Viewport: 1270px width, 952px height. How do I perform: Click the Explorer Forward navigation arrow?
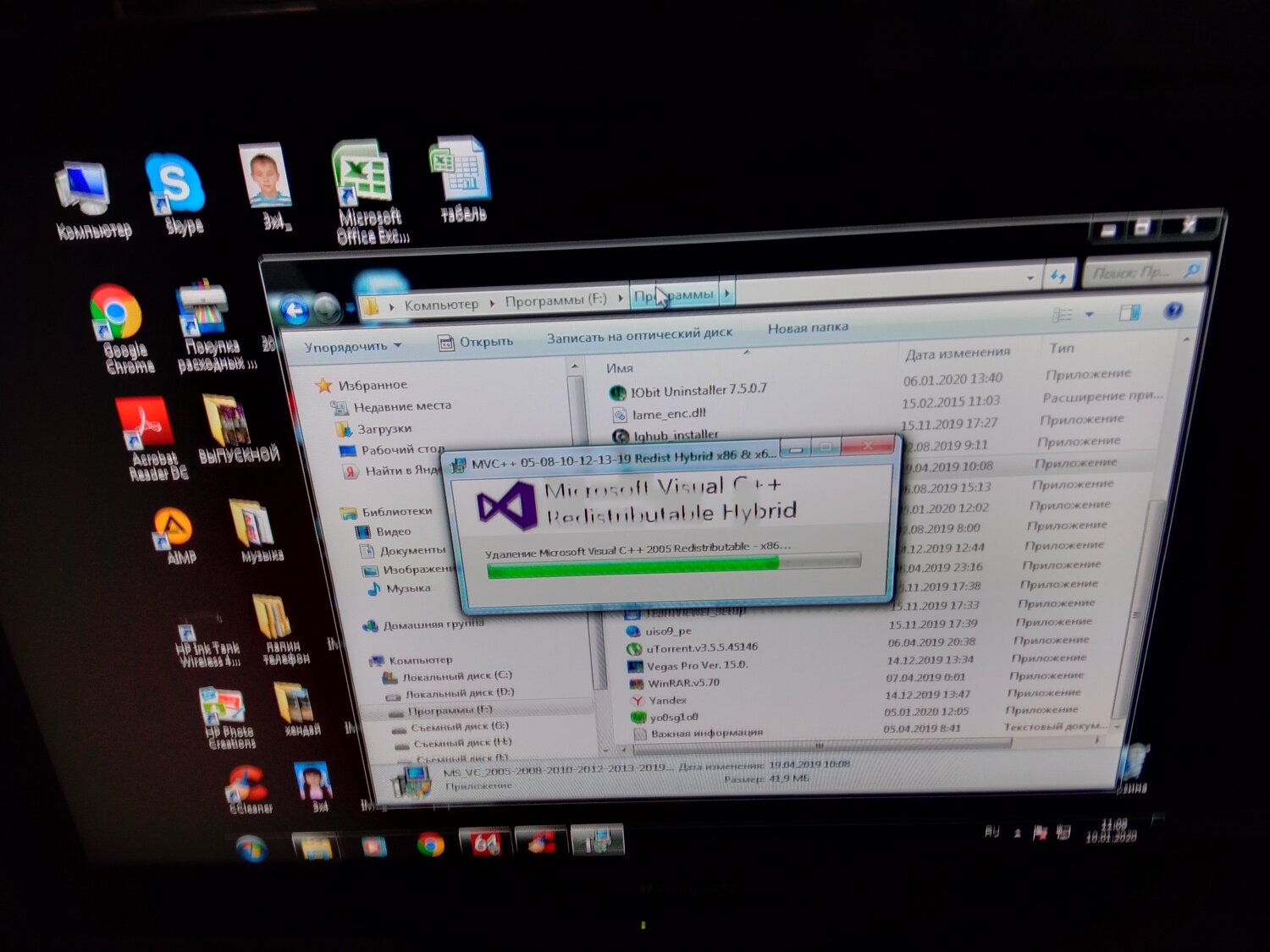[x=327, y=309]
